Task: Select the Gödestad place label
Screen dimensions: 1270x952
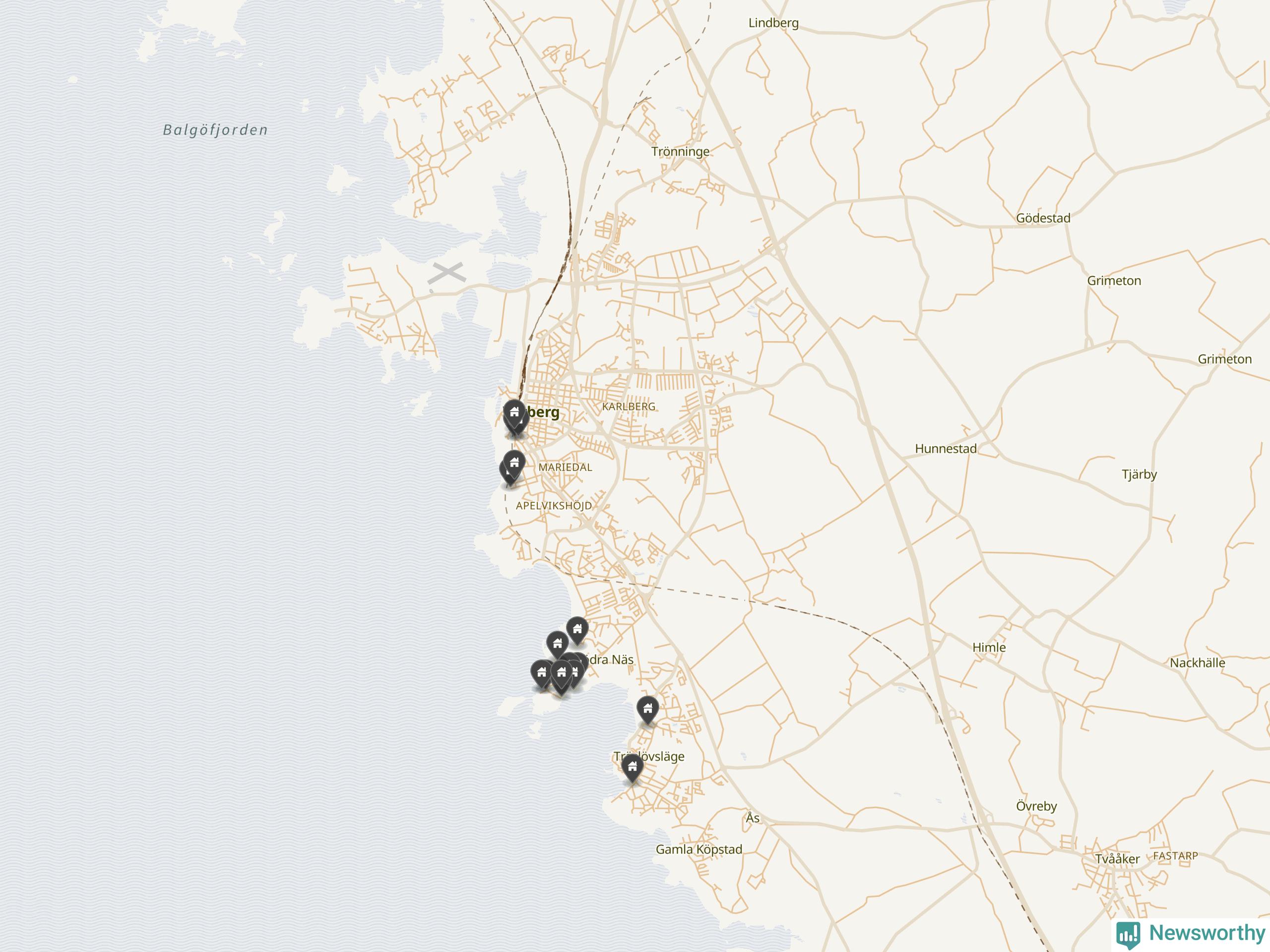Action: click(x=1043, y=218)
